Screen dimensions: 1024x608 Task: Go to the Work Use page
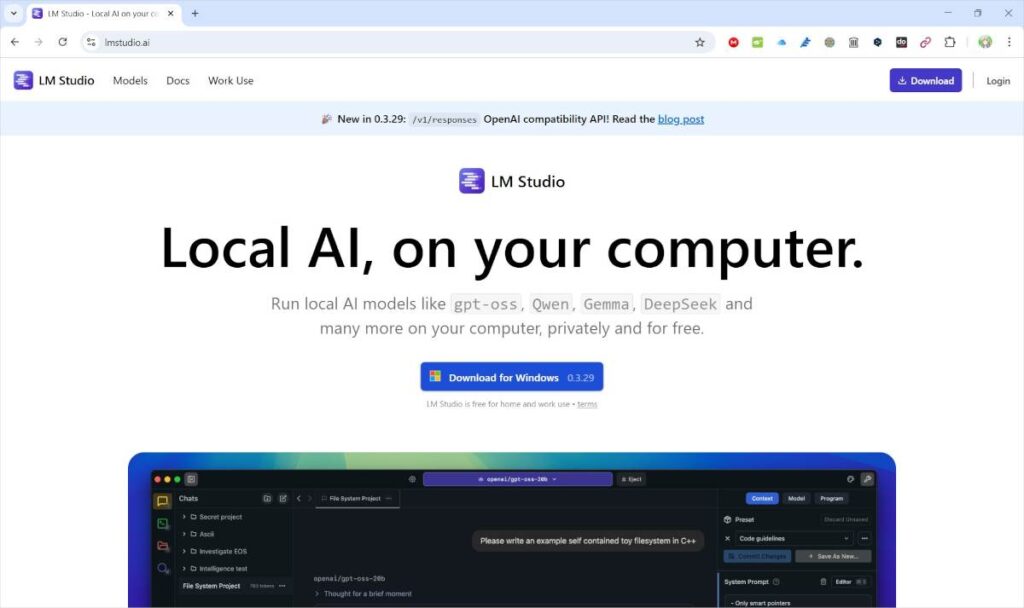(230, 81)
